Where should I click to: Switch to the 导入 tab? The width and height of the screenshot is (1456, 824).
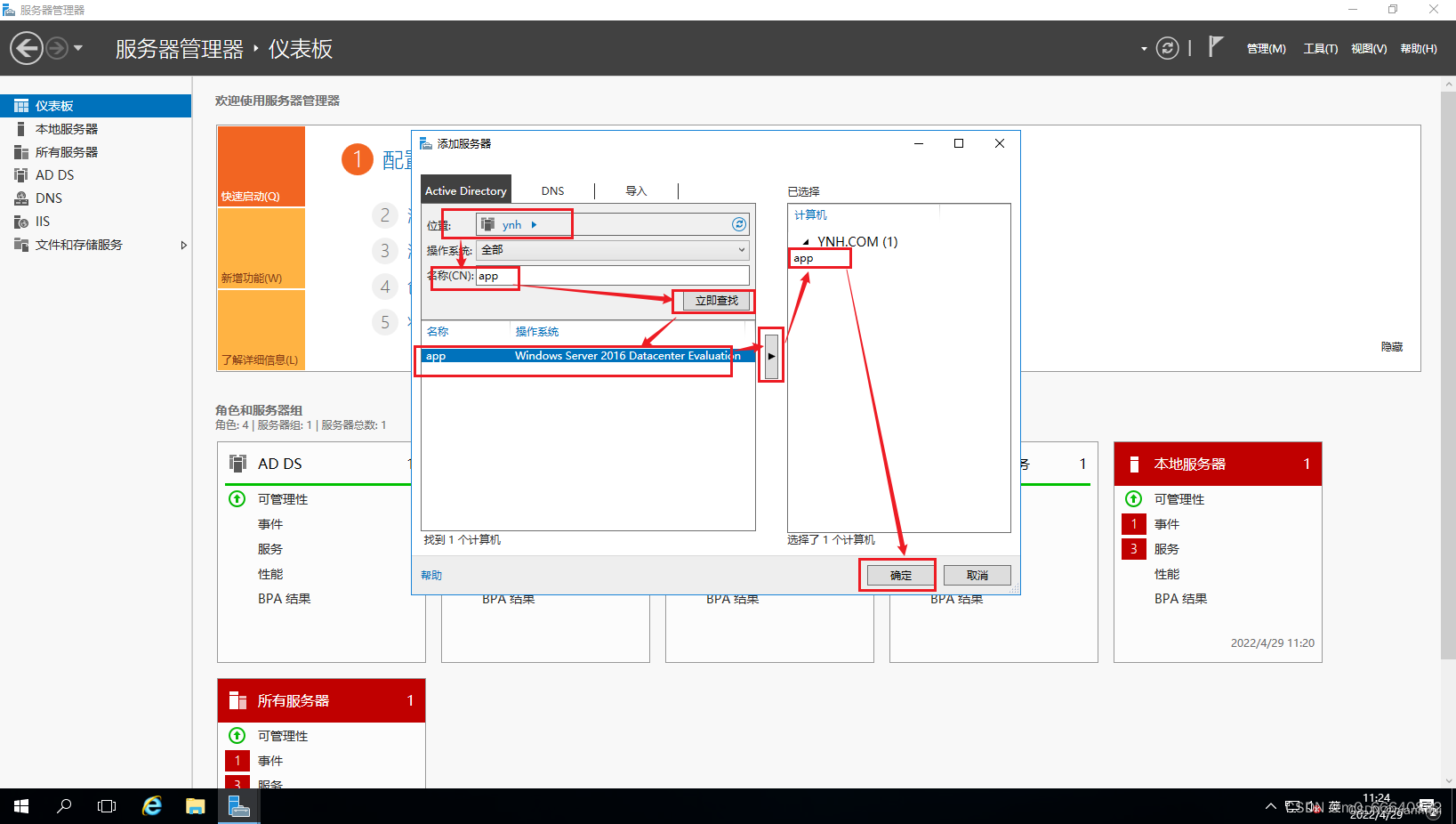pos(636,190)
